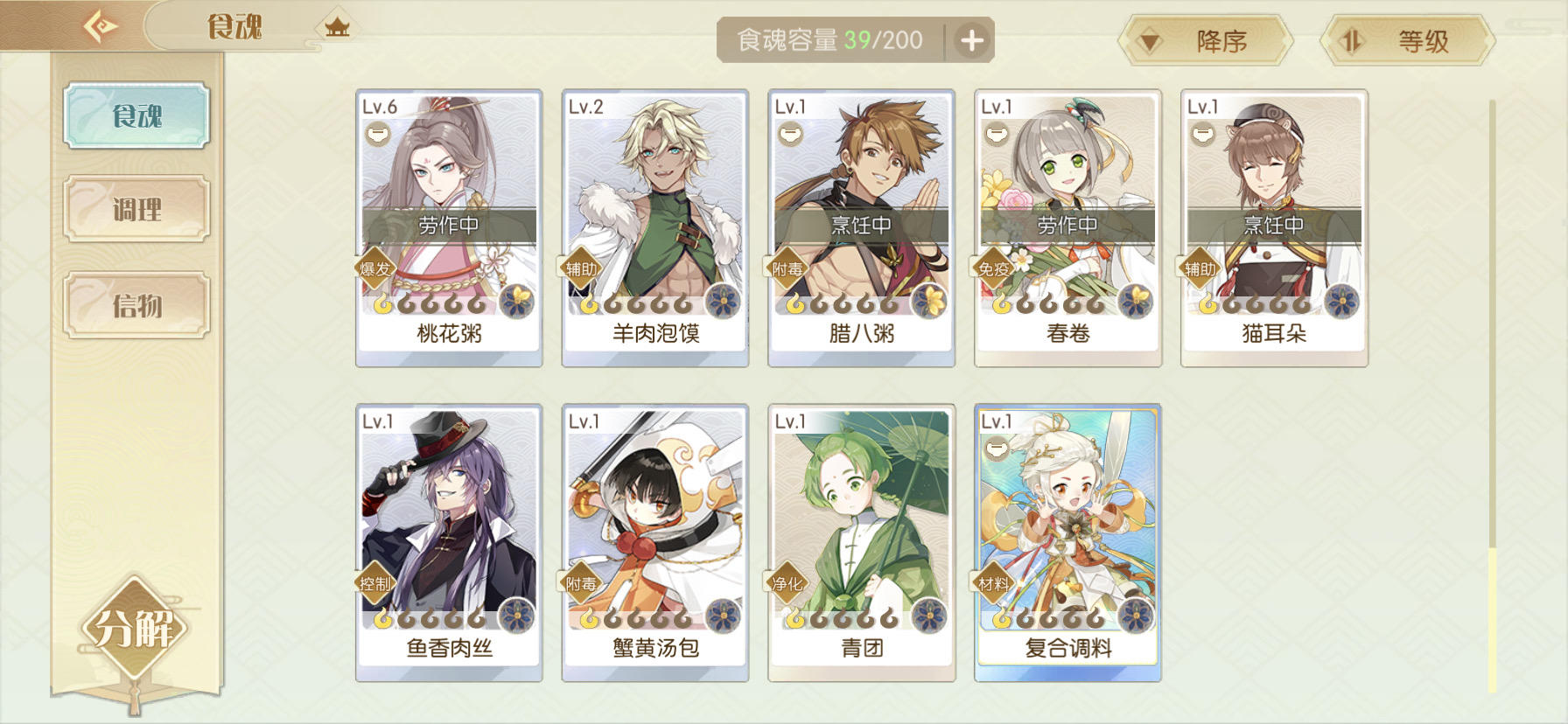Switch to the 食魂 tab
Viewport: 1568px width, 724px height.
tap(136, 115)
